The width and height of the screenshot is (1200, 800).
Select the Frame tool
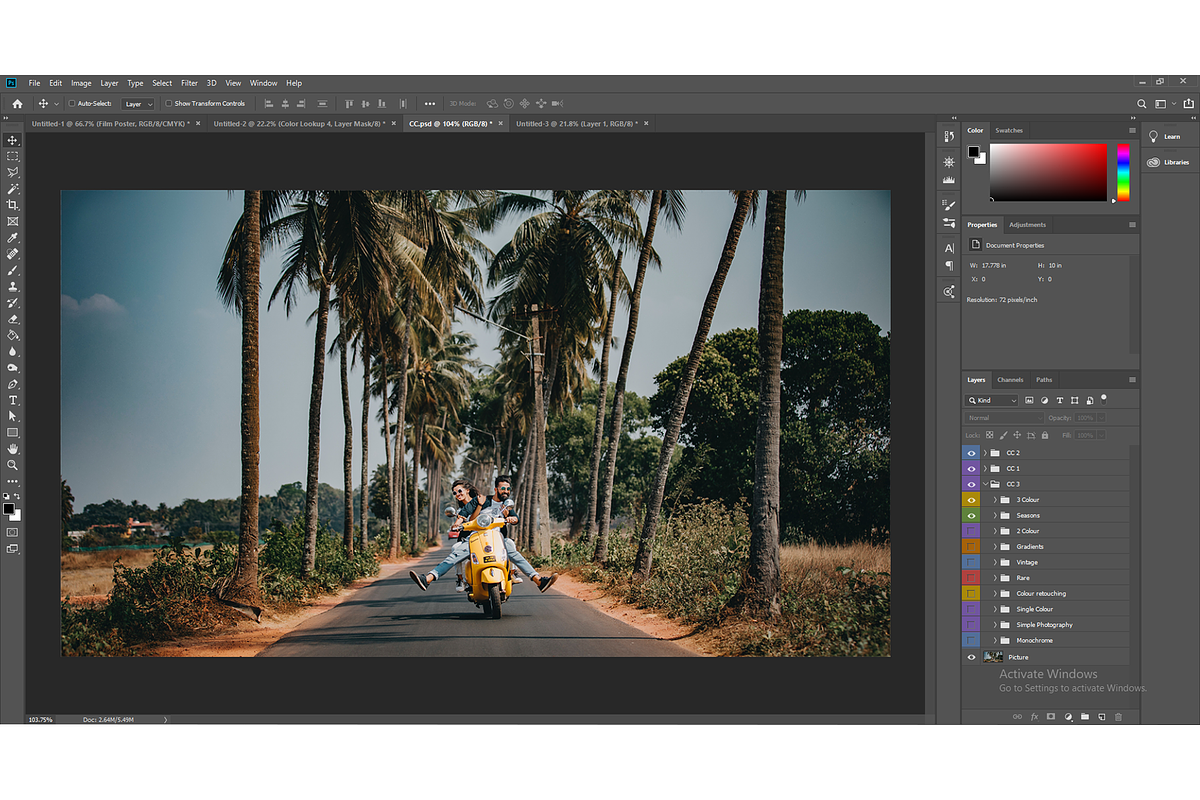(x=13, y=220)
